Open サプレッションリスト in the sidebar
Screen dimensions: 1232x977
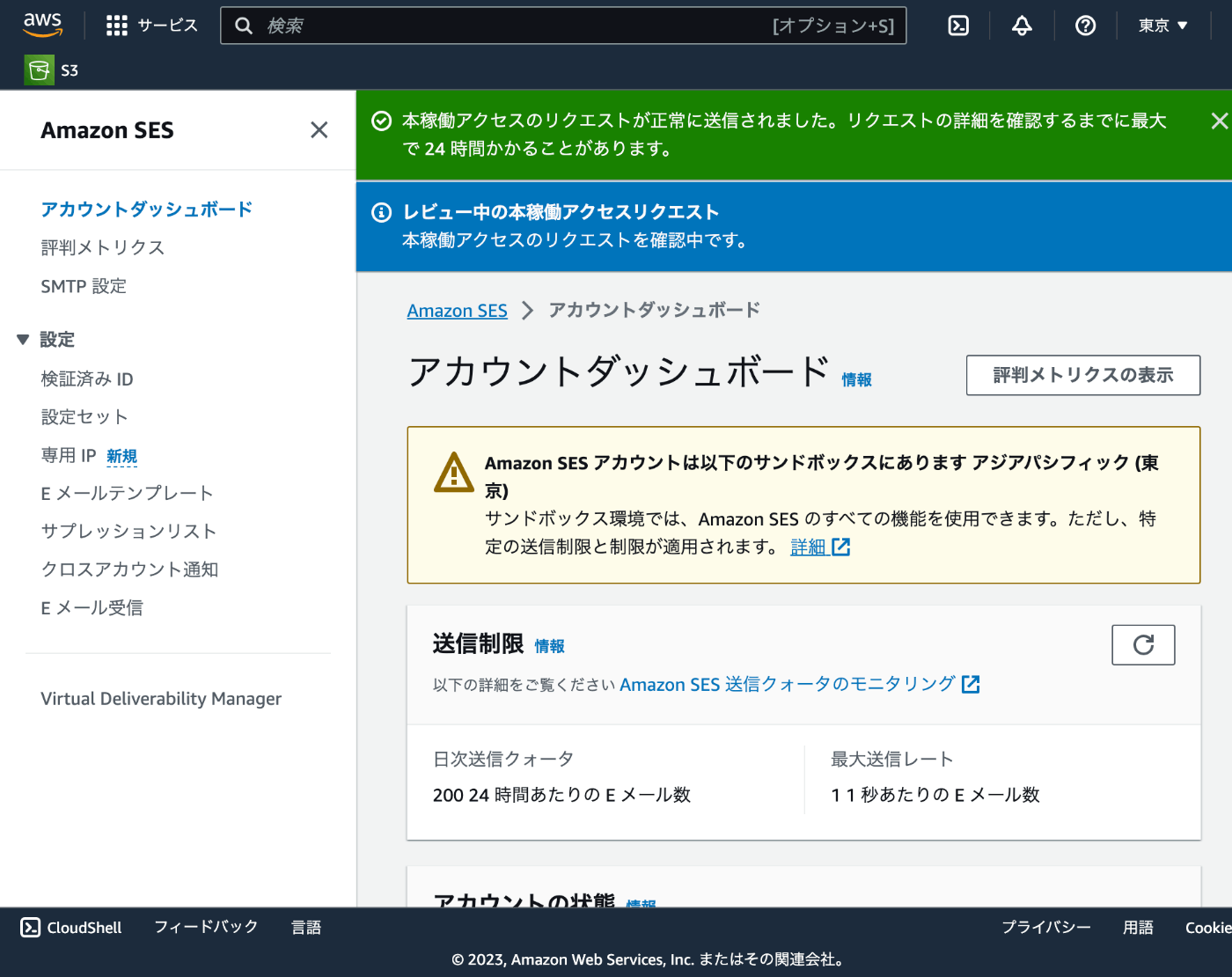(x=128, y=531)
